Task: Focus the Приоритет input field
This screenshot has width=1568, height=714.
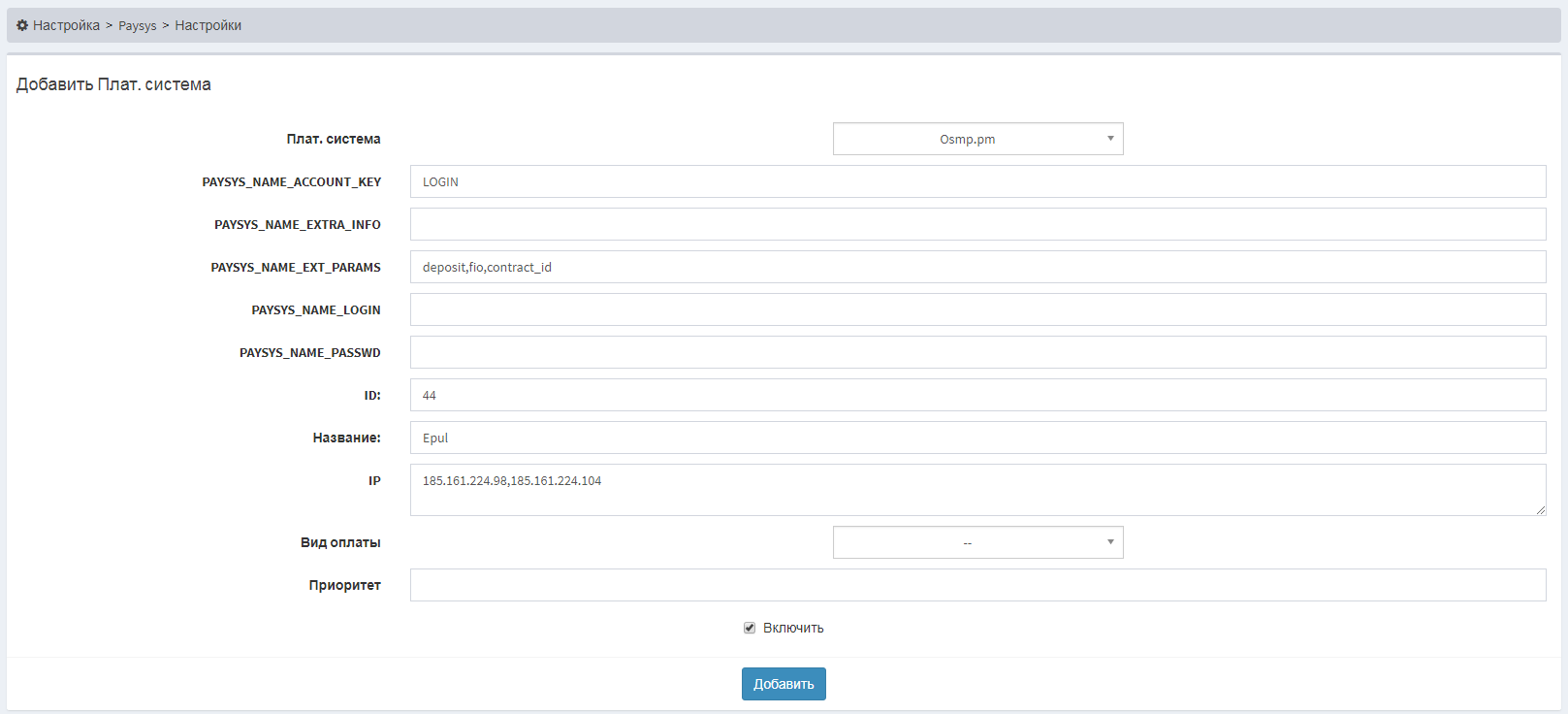Action: (977, 585)
